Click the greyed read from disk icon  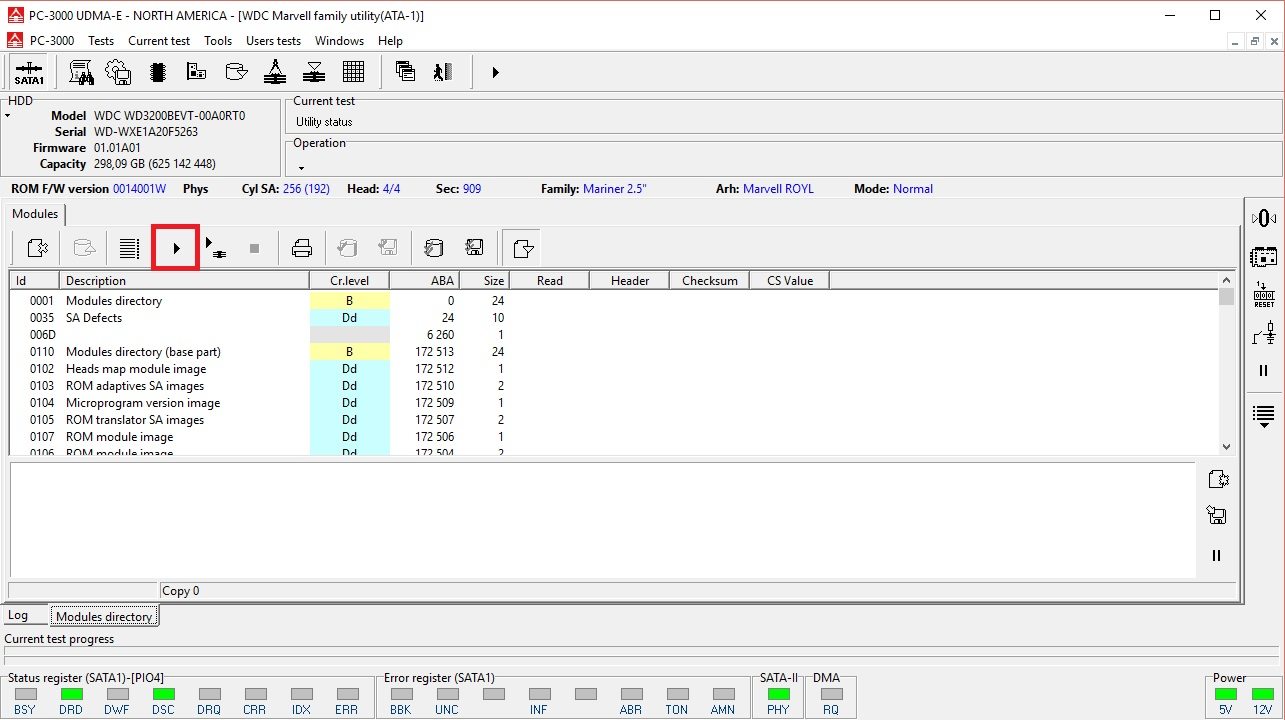pos(346,248)
